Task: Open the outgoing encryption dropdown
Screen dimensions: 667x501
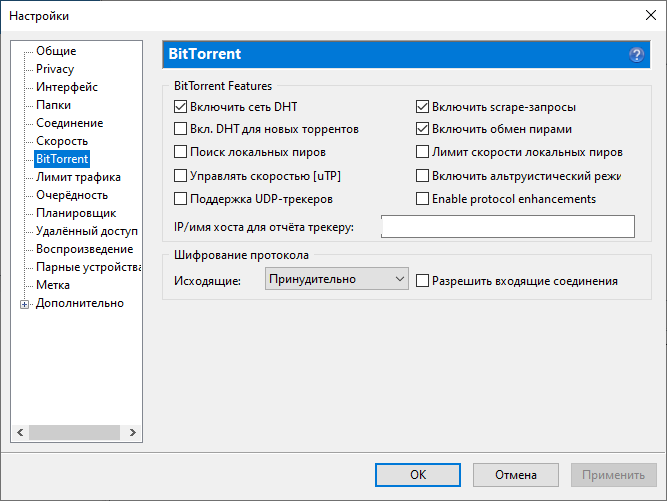Action: (337, 279)
